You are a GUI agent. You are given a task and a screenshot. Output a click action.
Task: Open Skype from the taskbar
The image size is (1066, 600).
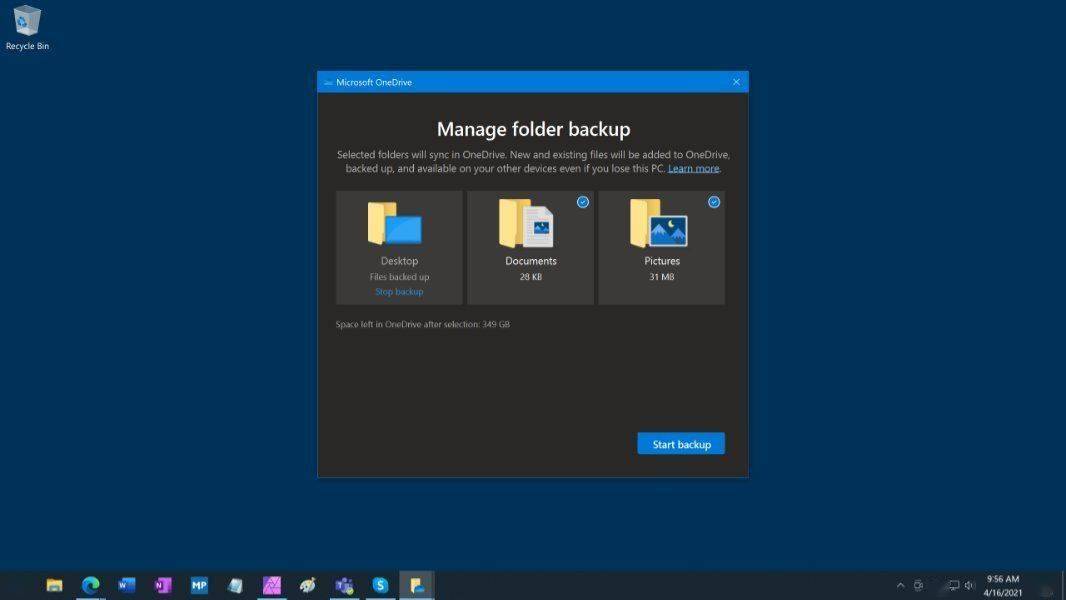[380, 585]
